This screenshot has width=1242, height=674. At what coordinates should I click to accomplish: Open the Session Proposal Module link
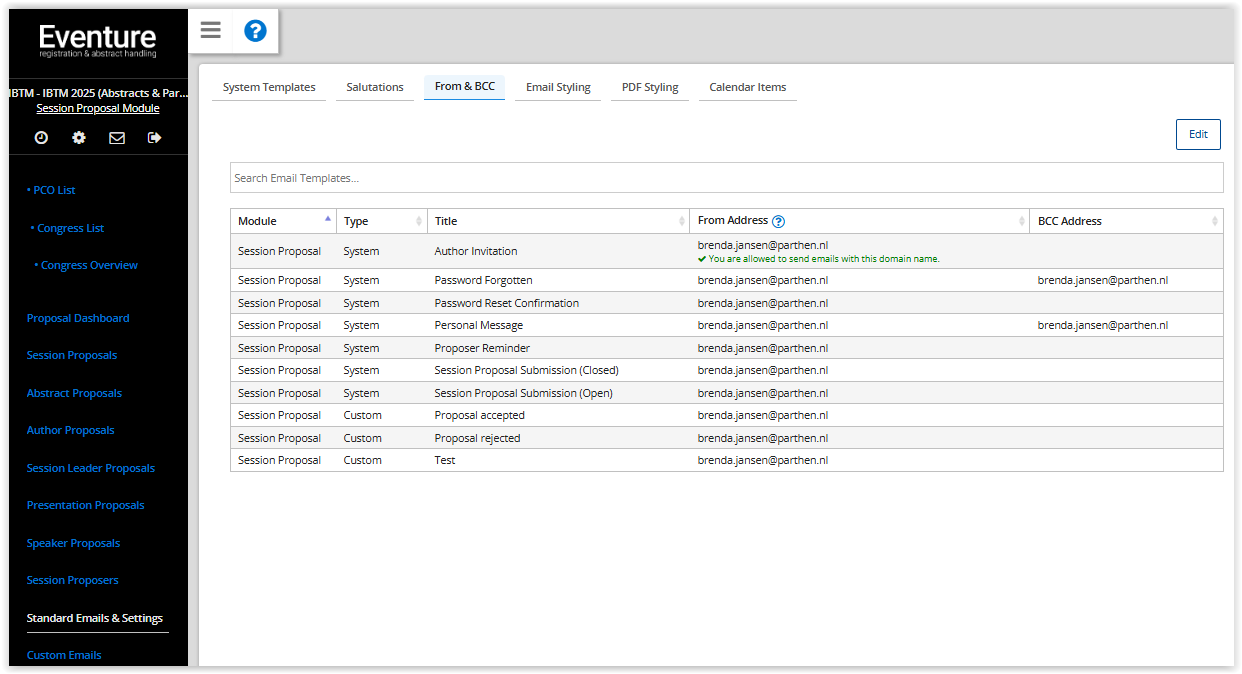click(x=98, y=108)
